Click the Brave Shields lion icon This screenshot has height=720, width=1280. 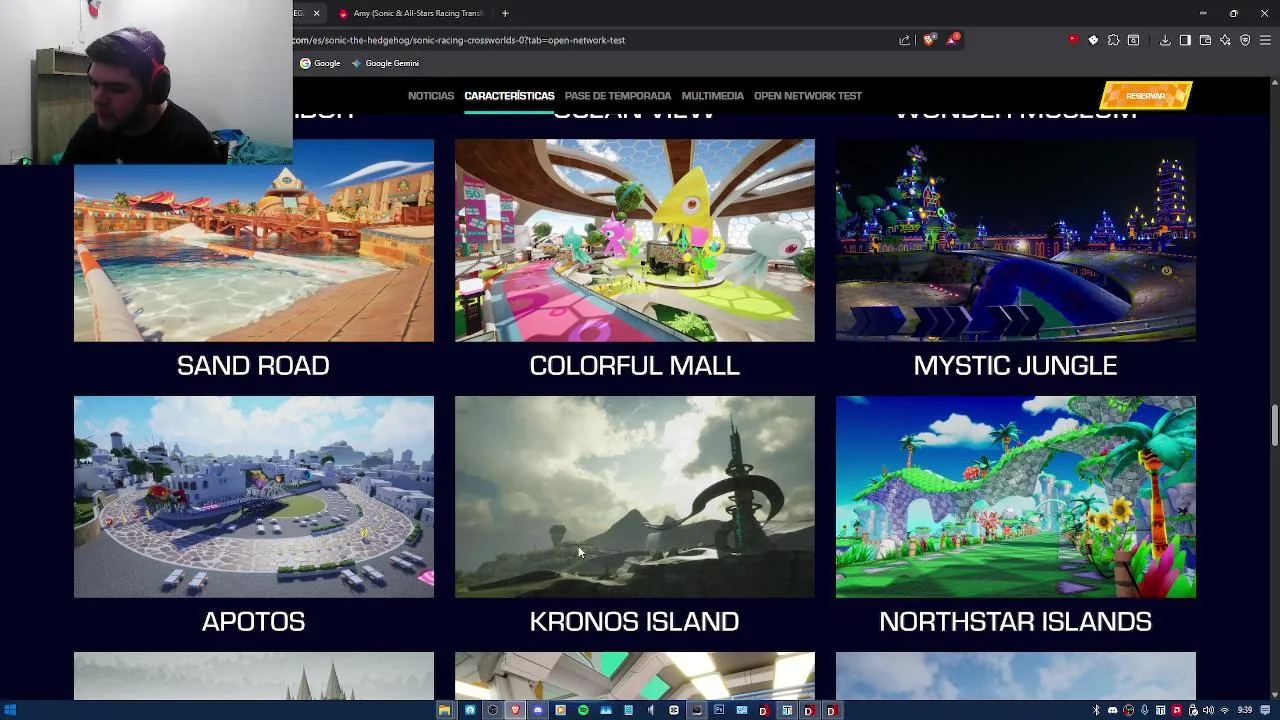tap(928, 40)
